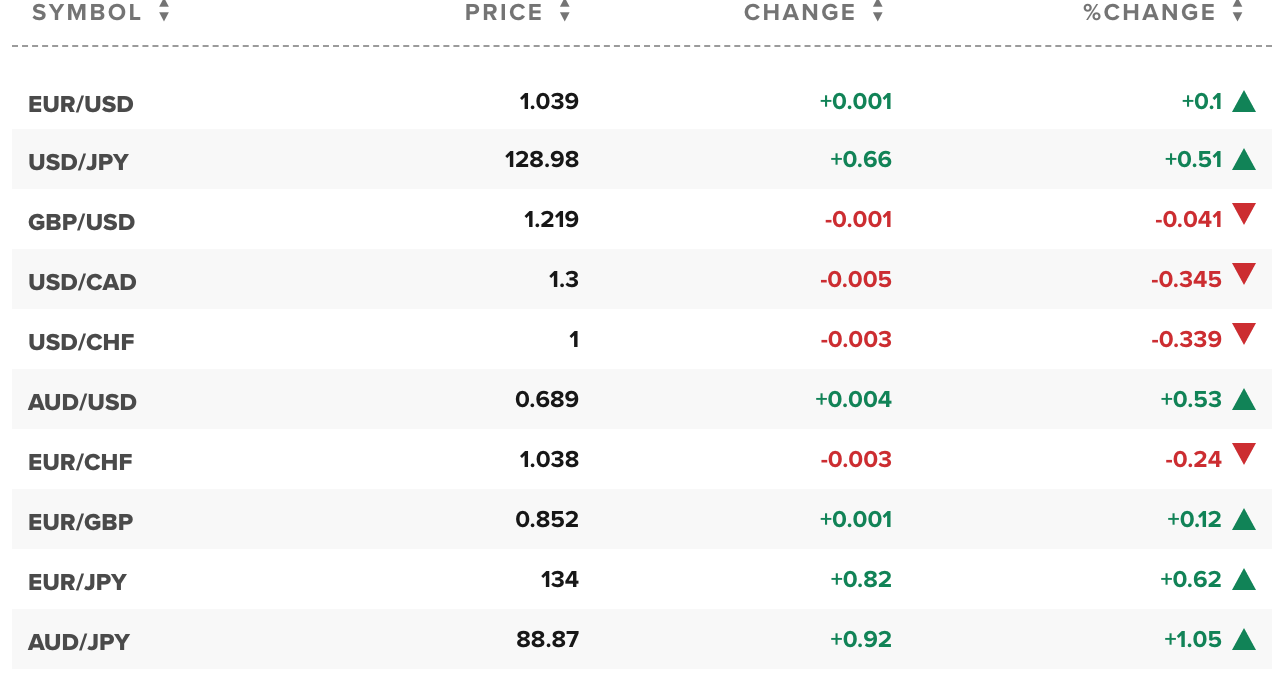This screenshot has width=1284, height=686.
Task: Open the EUR/GBP symbol link
Action: click(81, 522)
